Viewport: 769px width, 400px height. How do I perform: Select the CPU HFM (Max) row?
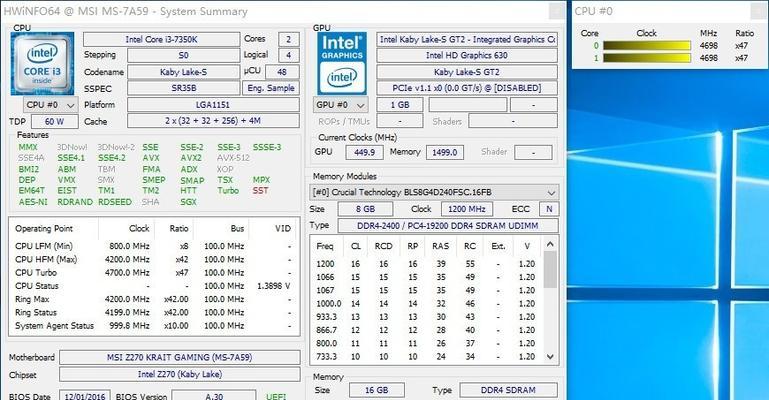(x=154, y=259)
